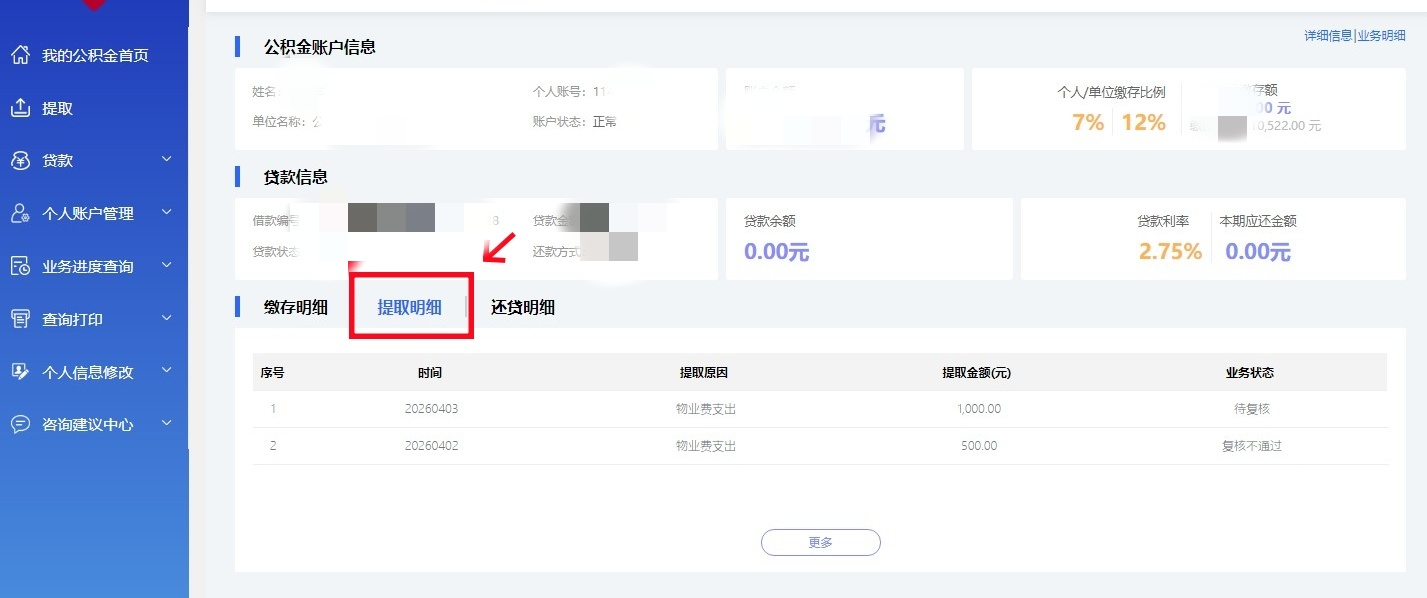Expand the 查询打印 chevron arrow

pos(167,318)
